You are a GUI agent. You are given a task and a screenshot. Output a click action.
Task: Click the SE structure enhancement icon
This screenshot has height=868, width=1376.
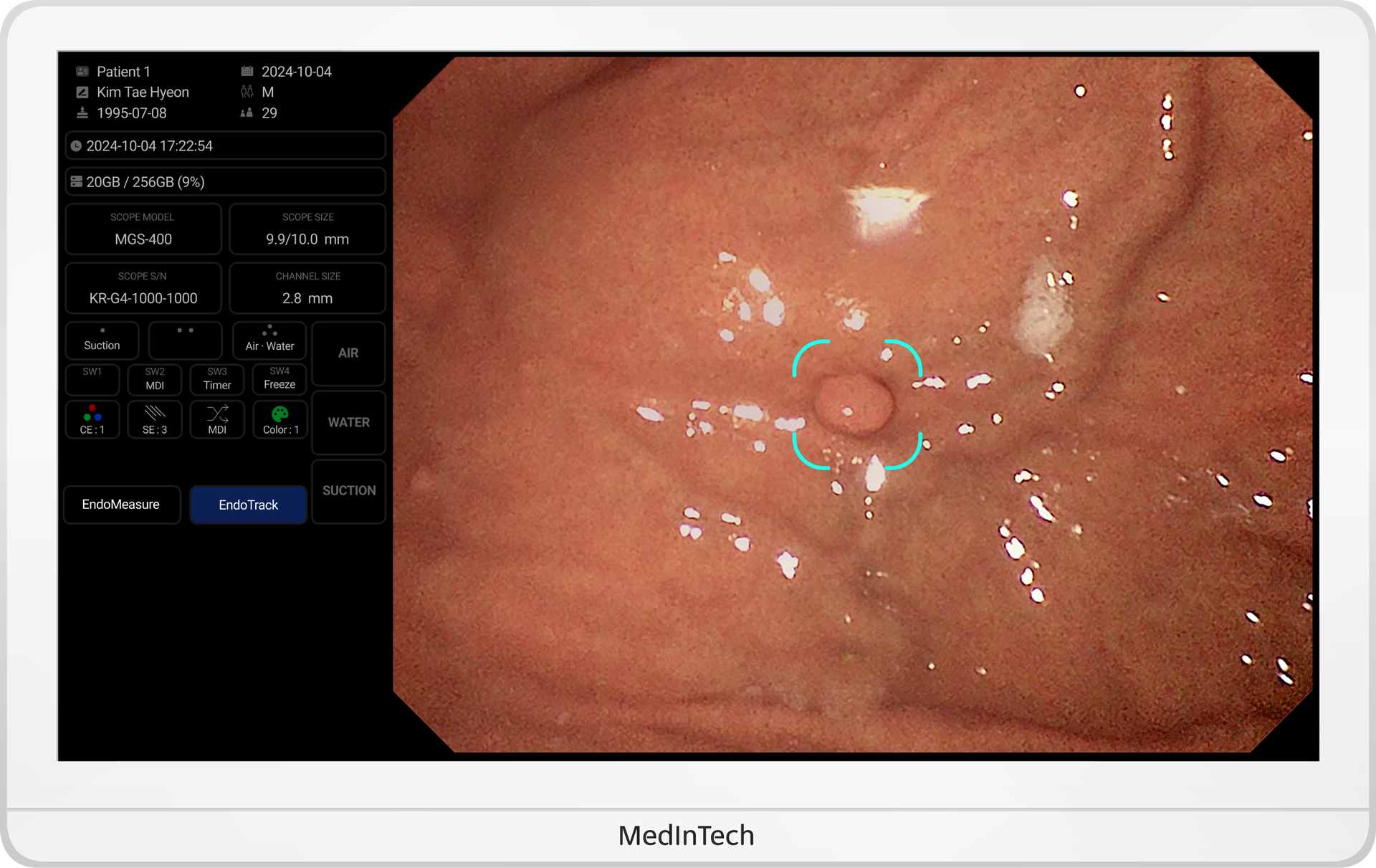click(x=155, y=414)
